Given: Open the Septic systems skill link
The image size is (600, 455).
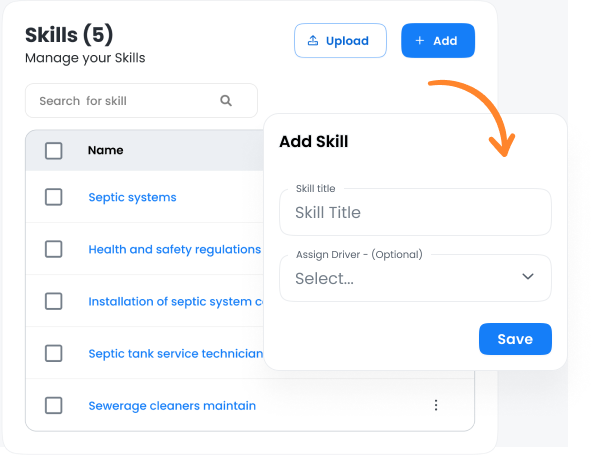Looking at the screenshot, I should coord(132,198).
